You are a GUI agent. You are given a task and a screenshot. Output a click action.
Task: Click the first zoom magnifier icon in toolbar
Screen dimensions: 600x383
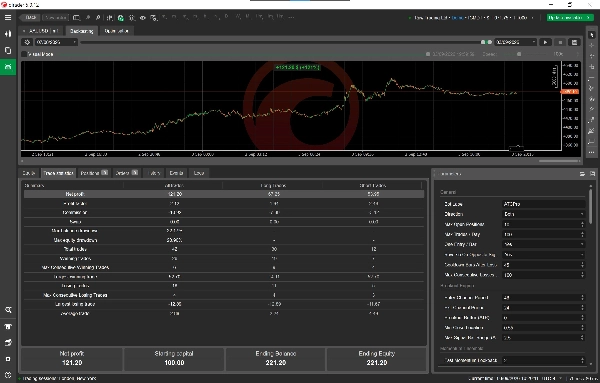point(88,18)
